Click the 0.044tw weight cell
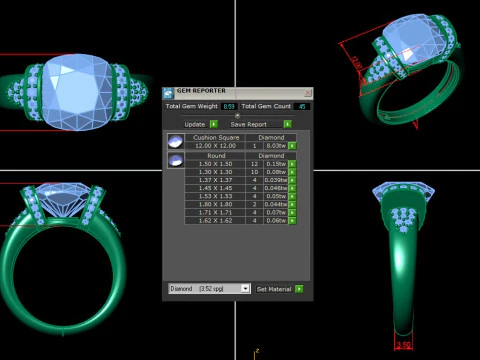 pos(276,204)
